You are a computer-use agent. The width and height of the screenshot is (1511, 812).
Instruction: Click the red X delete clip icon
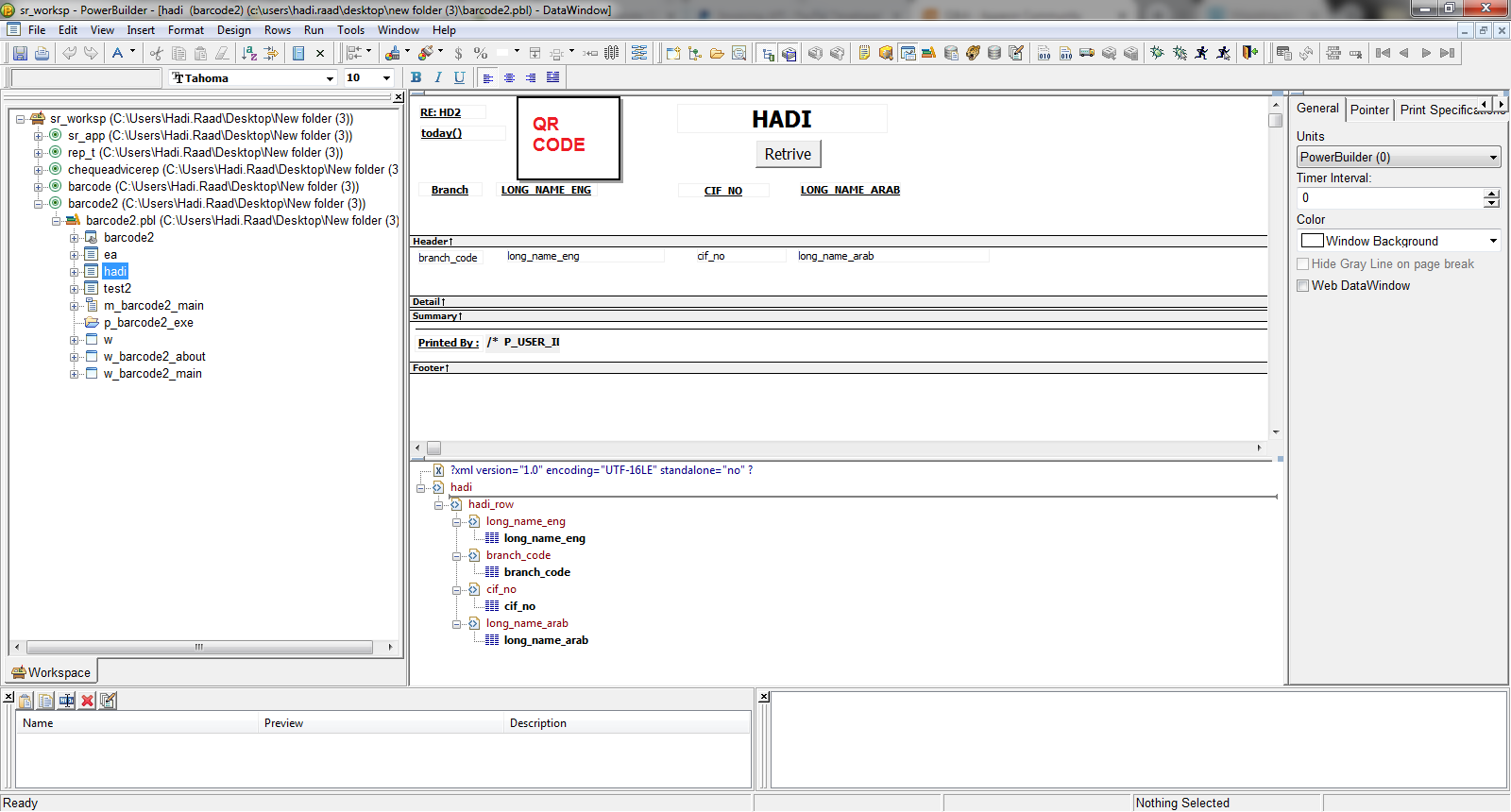click(87, 701)
